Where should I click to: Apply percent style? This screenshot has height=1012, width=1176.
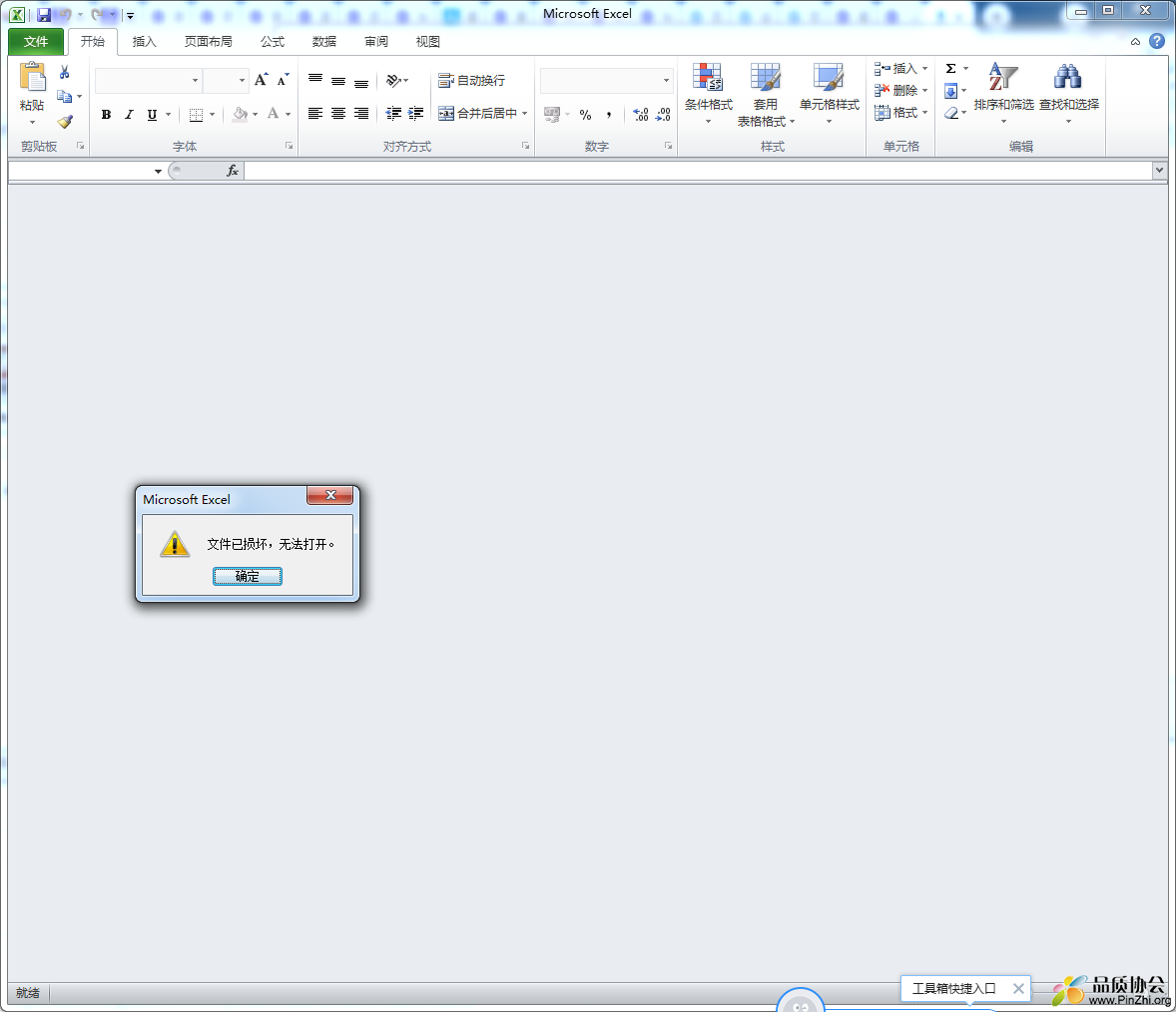pos(585,115)
